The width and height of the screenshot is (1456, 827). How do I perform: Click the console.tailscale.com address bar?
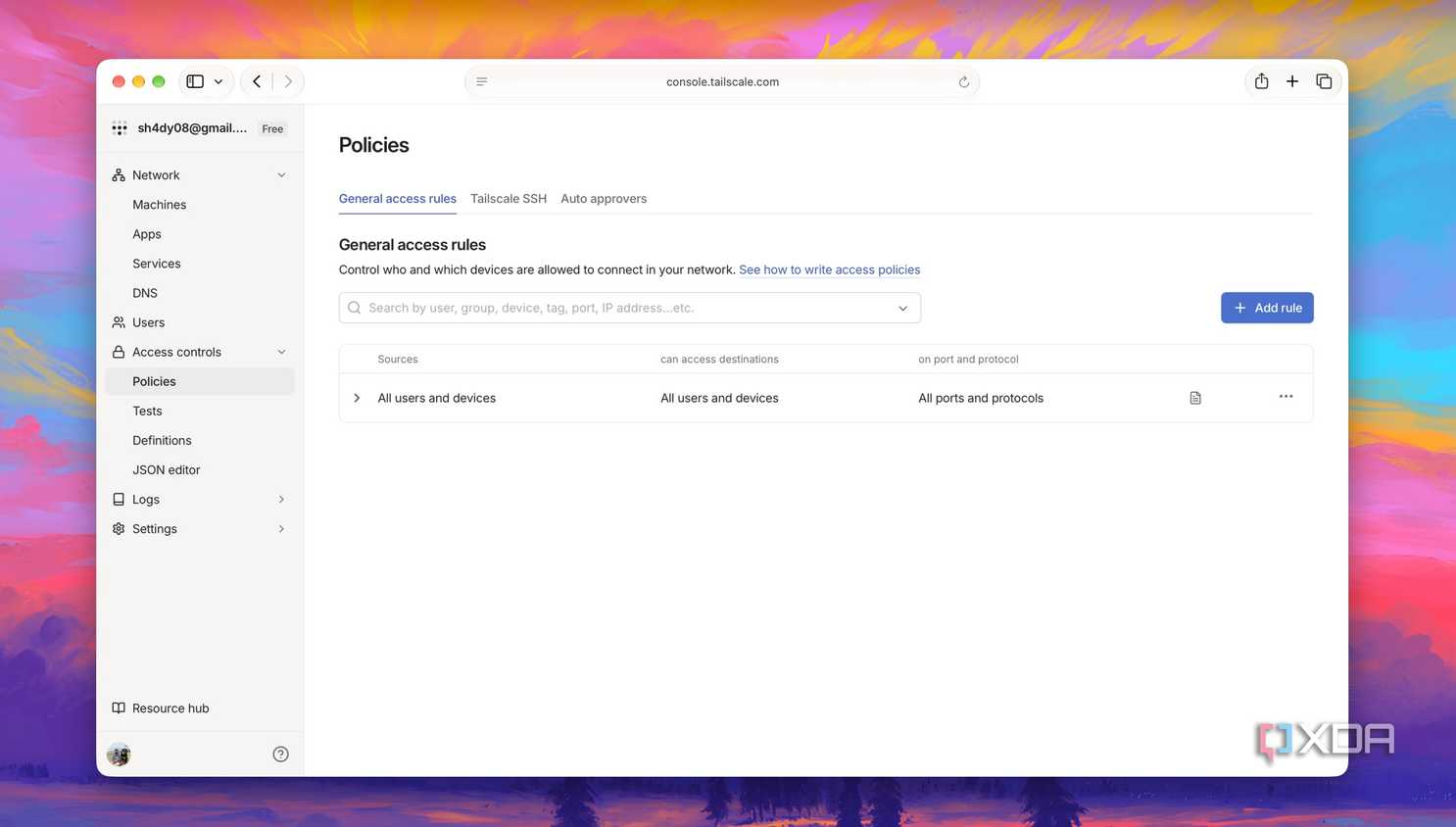click(722, 81)
